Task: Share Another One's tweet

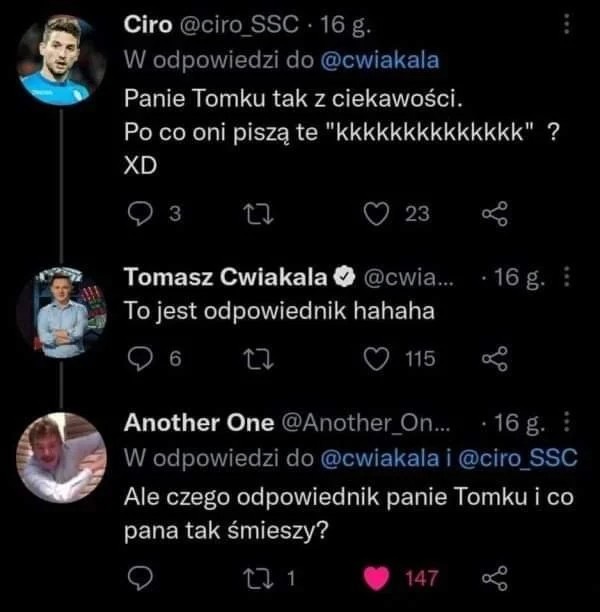Action: [x=493, y=578]
